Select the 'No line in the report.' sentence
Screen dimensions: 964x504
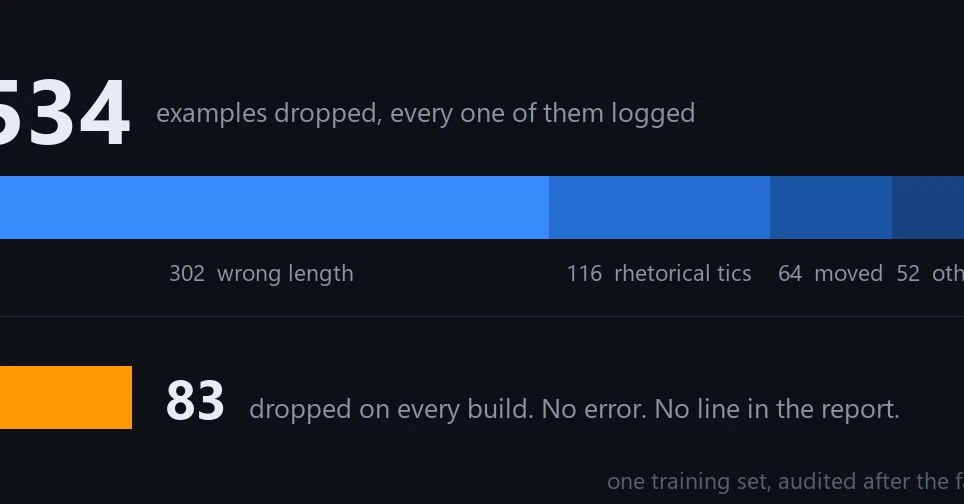pyautogui.click(x=777, y=409)
